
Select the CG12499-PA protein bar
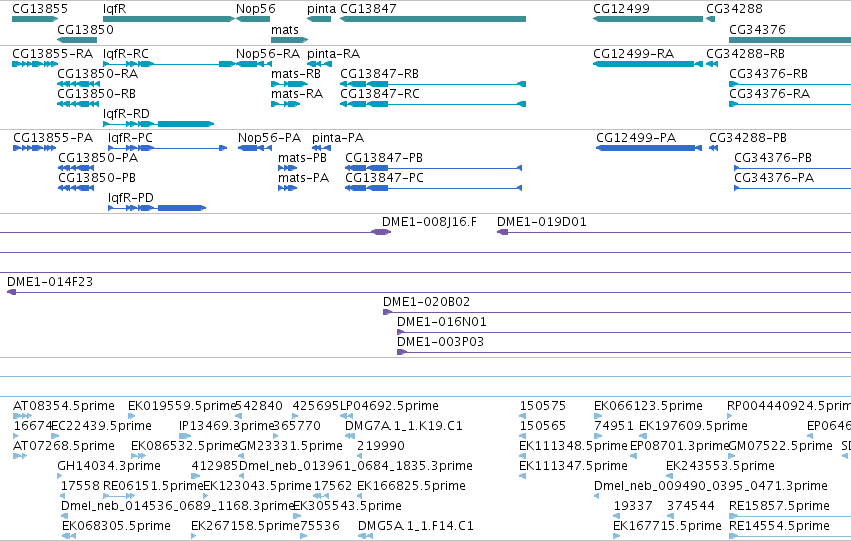[649, 148]
